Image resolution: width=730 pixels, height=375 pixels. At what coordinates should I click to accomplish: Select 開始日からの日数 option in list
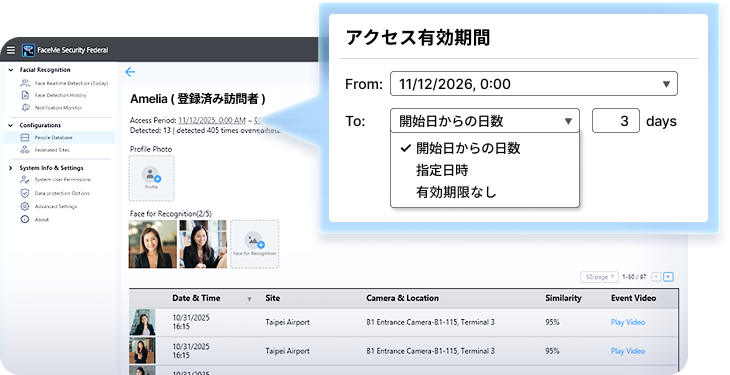[x=468, y=148]
